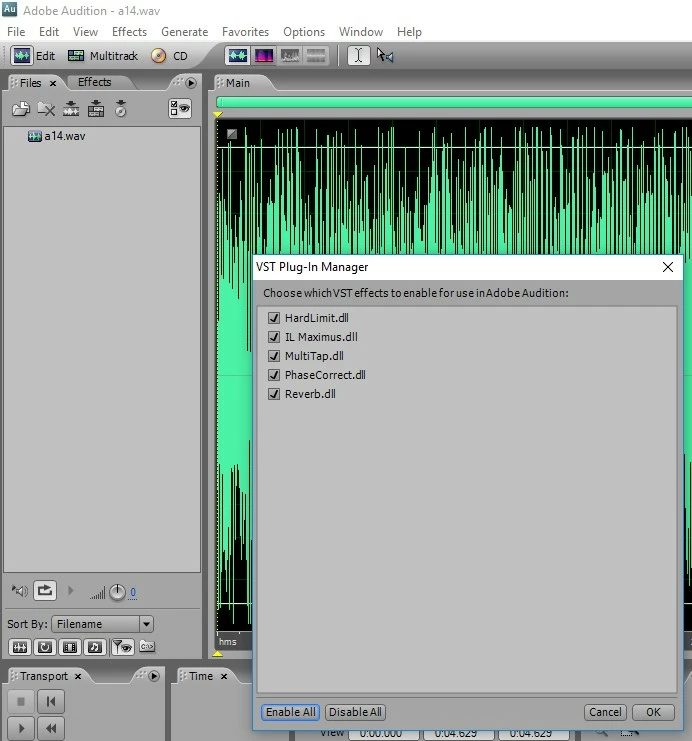This screenshot has height=741, width=692.
Task: Open the Edit menu
Action: click(x=49, y=32)
